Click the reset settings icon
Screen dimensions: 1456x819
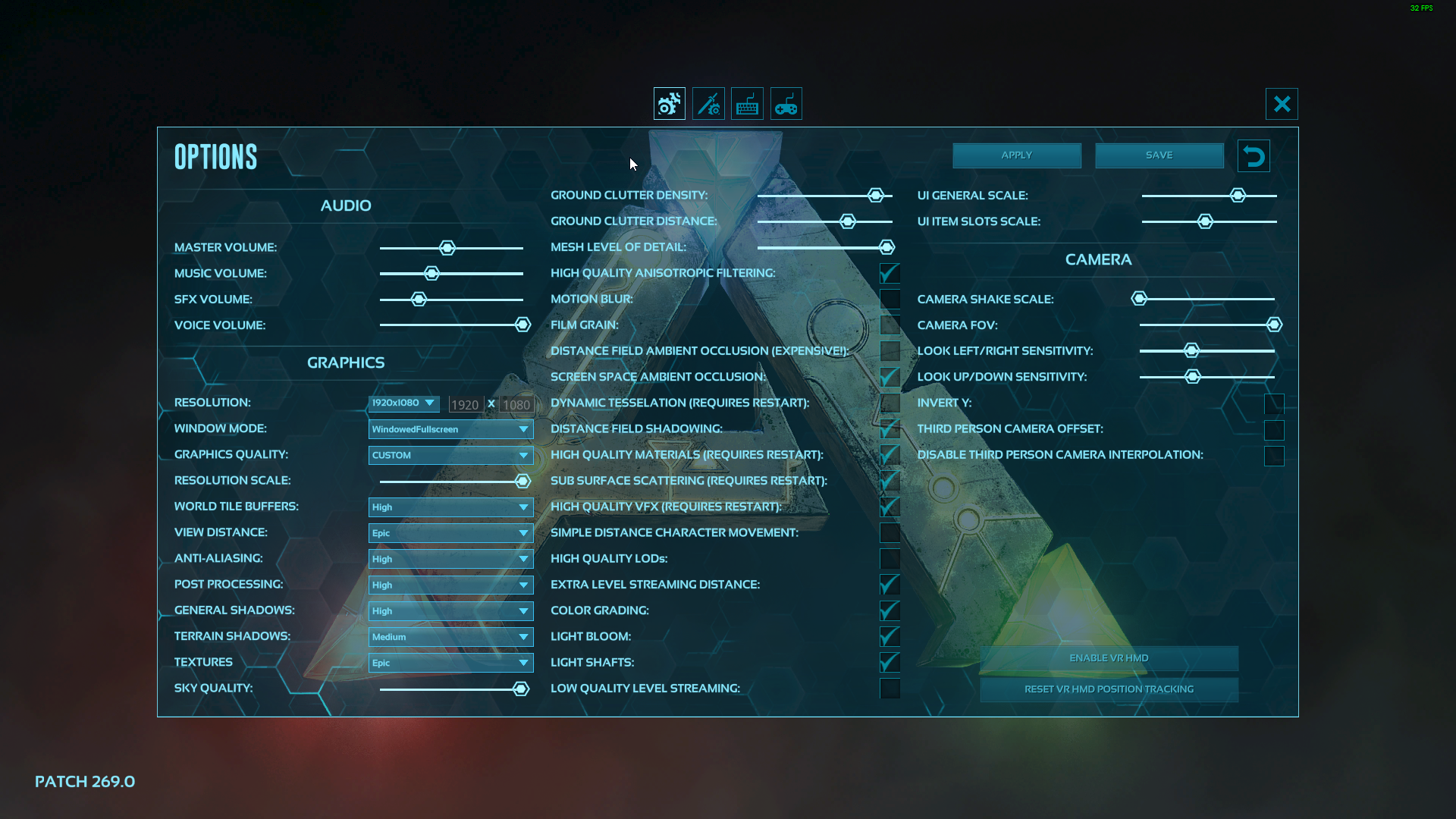[1254, 155]
